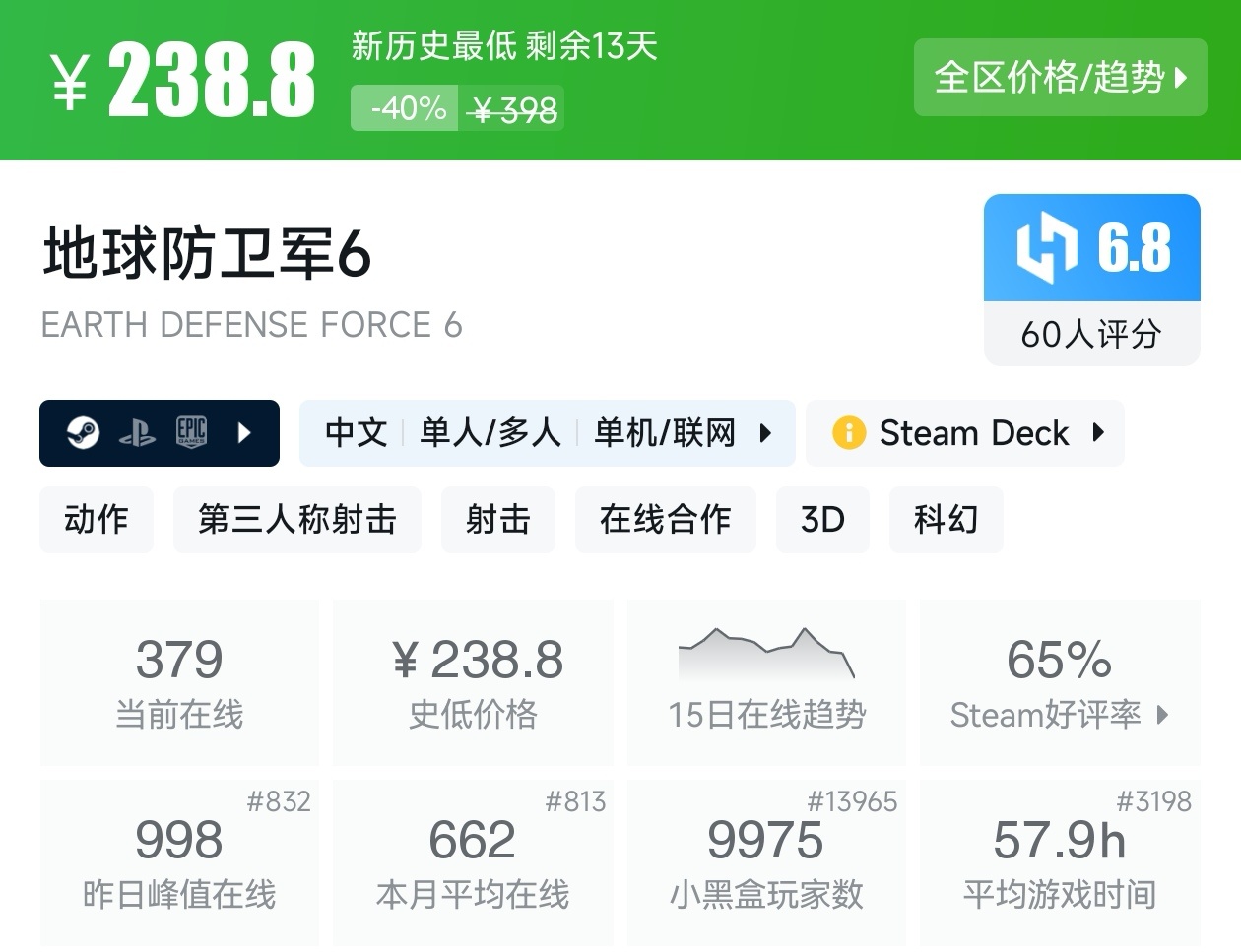The image size is (1241, 952).
Task: Click the Xiaoheihe logo in score badge
Action: [x=1046, y=247]
